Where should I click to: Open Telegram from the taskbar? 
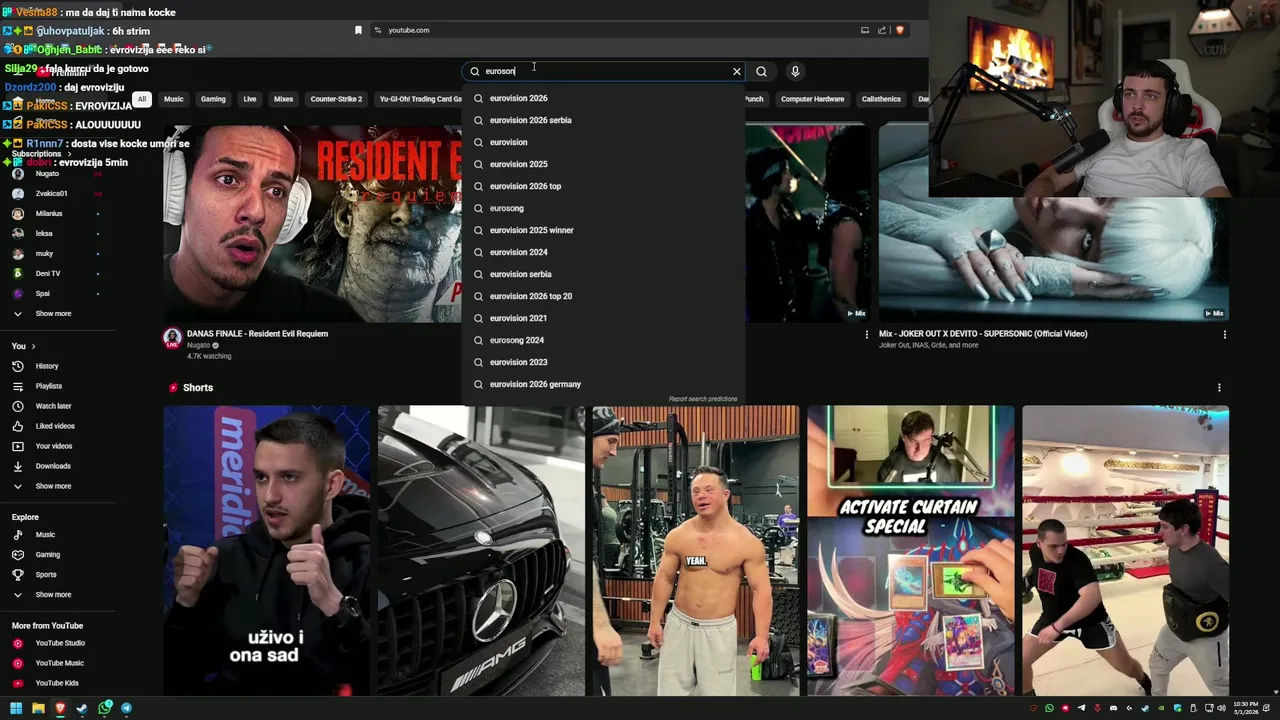126,708
